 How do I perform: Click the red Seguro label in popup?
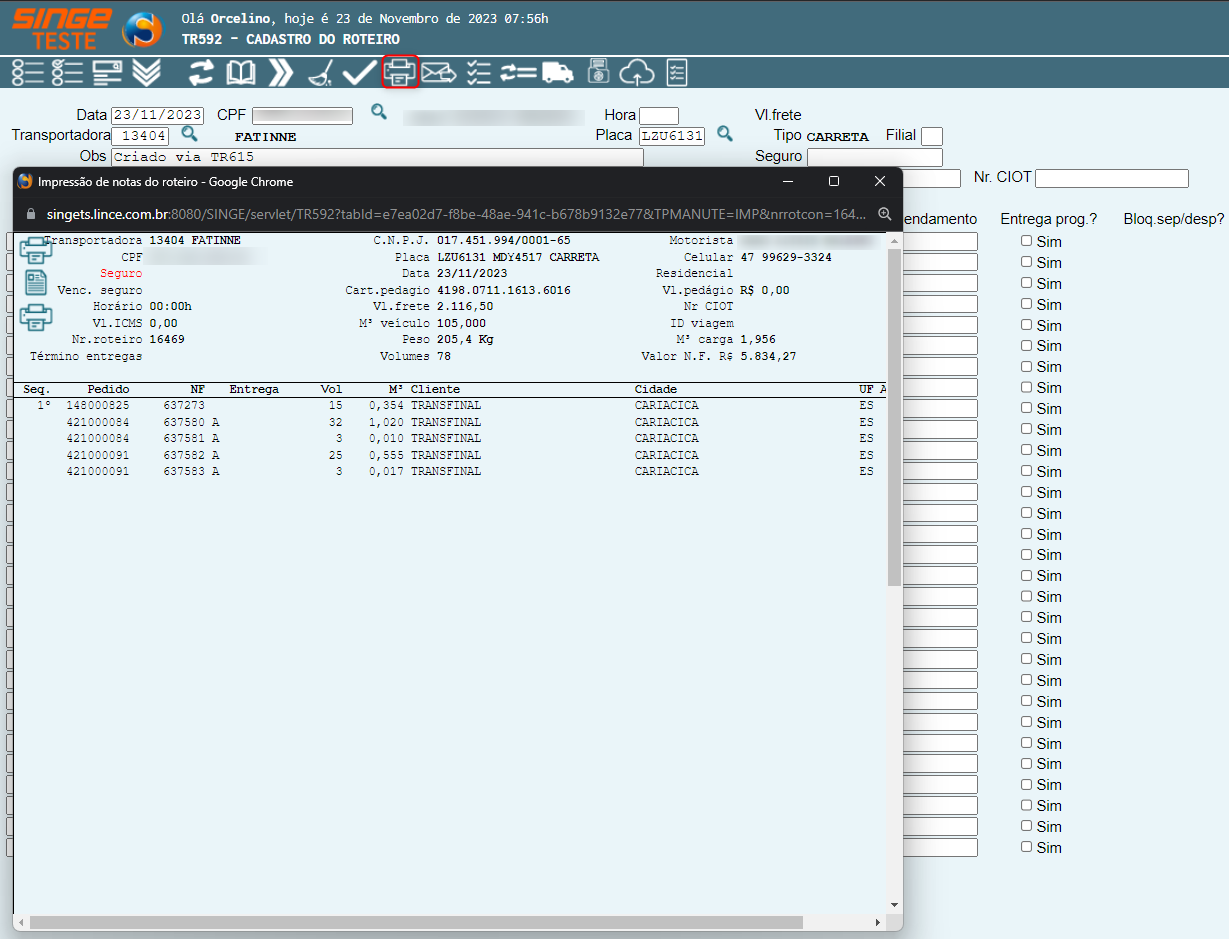121,273
